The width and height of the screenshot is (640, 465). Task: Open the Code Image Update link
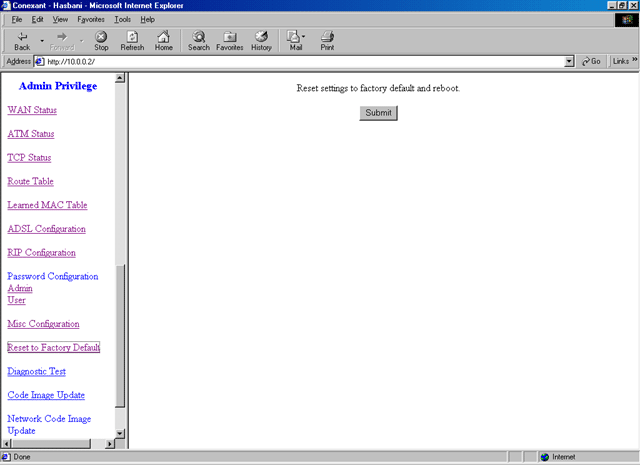tap(46, 395)
